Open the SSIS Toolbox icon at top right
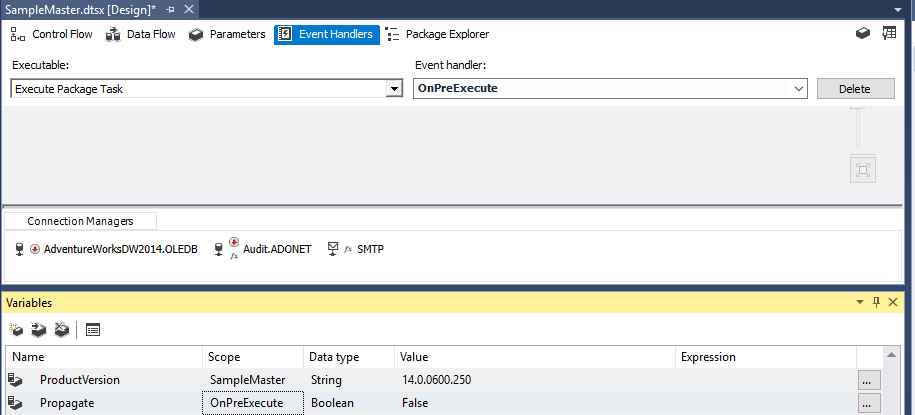Screen dimensions: 915x415 (x=863, y=34)
